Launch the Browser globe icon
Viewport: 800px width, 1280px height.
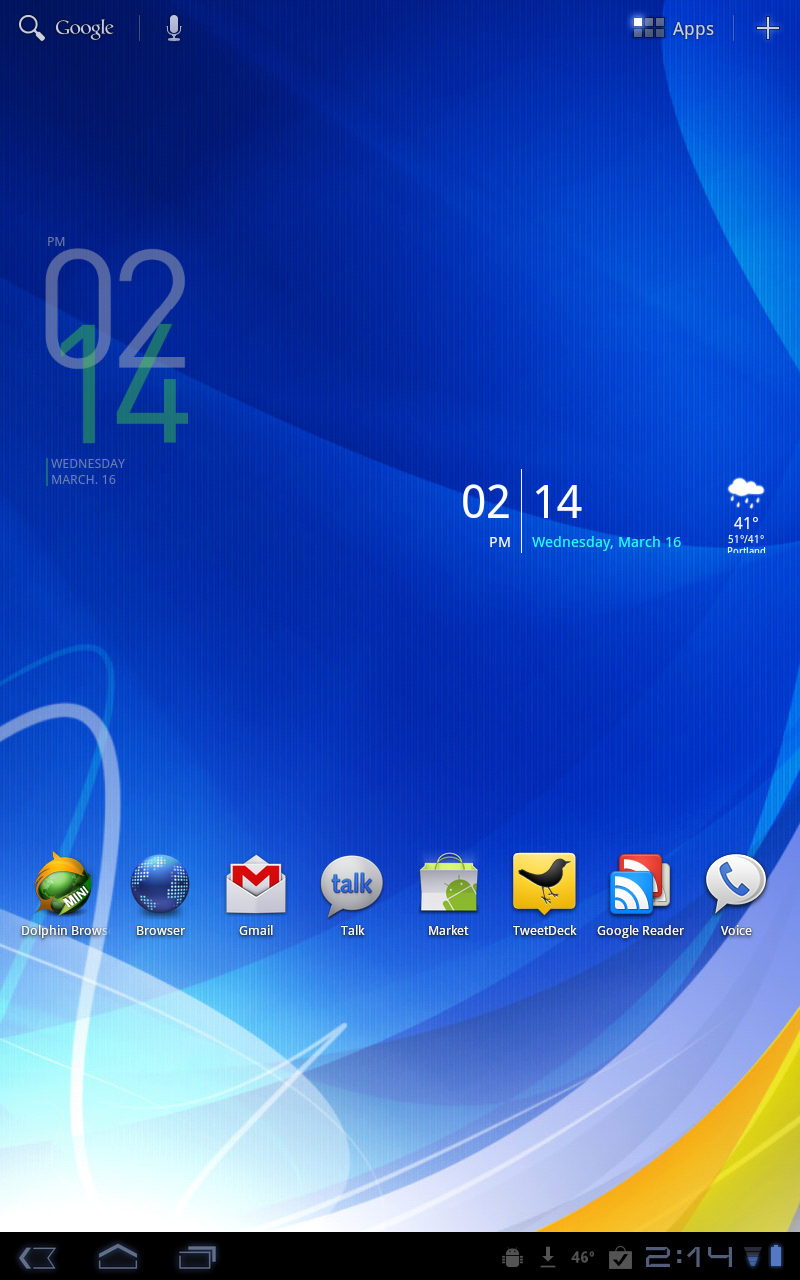(x=160, y=886)
